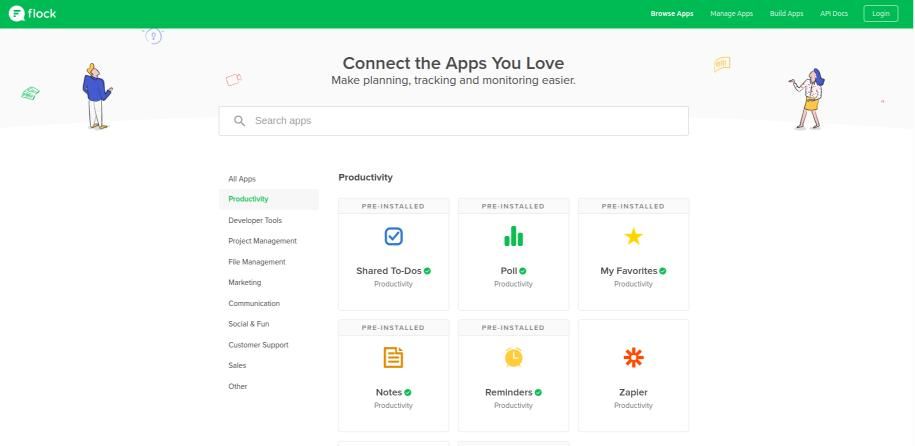This screenshot has height=446, width=915.
Task: Show Customer Support apps
Action: 258,345
